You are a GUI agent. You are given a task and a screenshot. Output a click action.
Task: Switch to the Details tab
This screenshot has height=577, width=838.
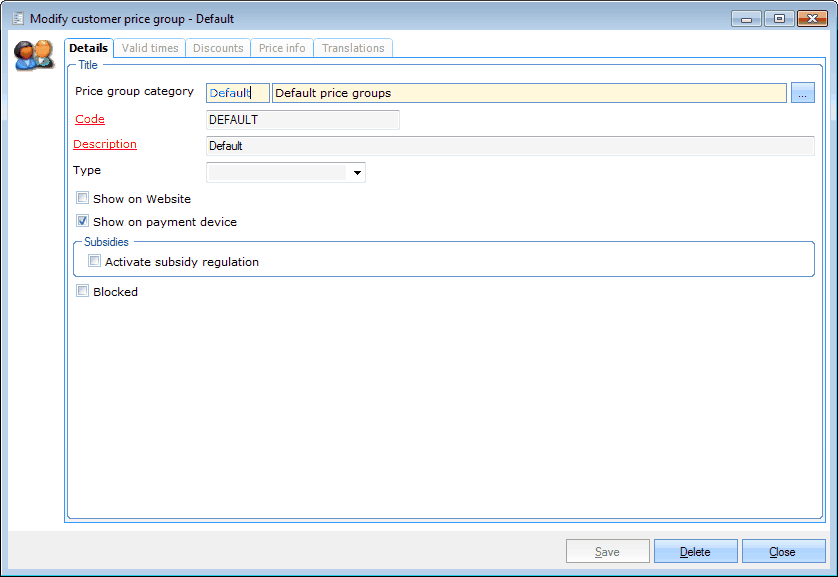coord(89,48)
